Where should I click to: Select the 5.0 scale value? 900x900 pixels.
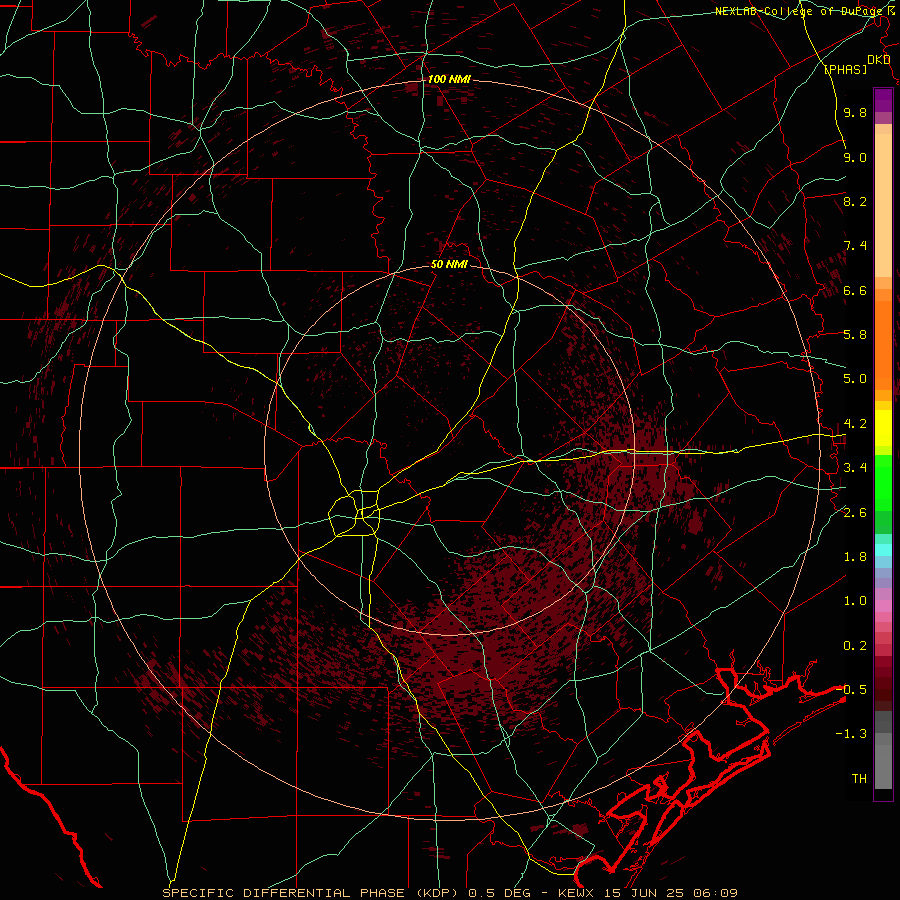855,379
